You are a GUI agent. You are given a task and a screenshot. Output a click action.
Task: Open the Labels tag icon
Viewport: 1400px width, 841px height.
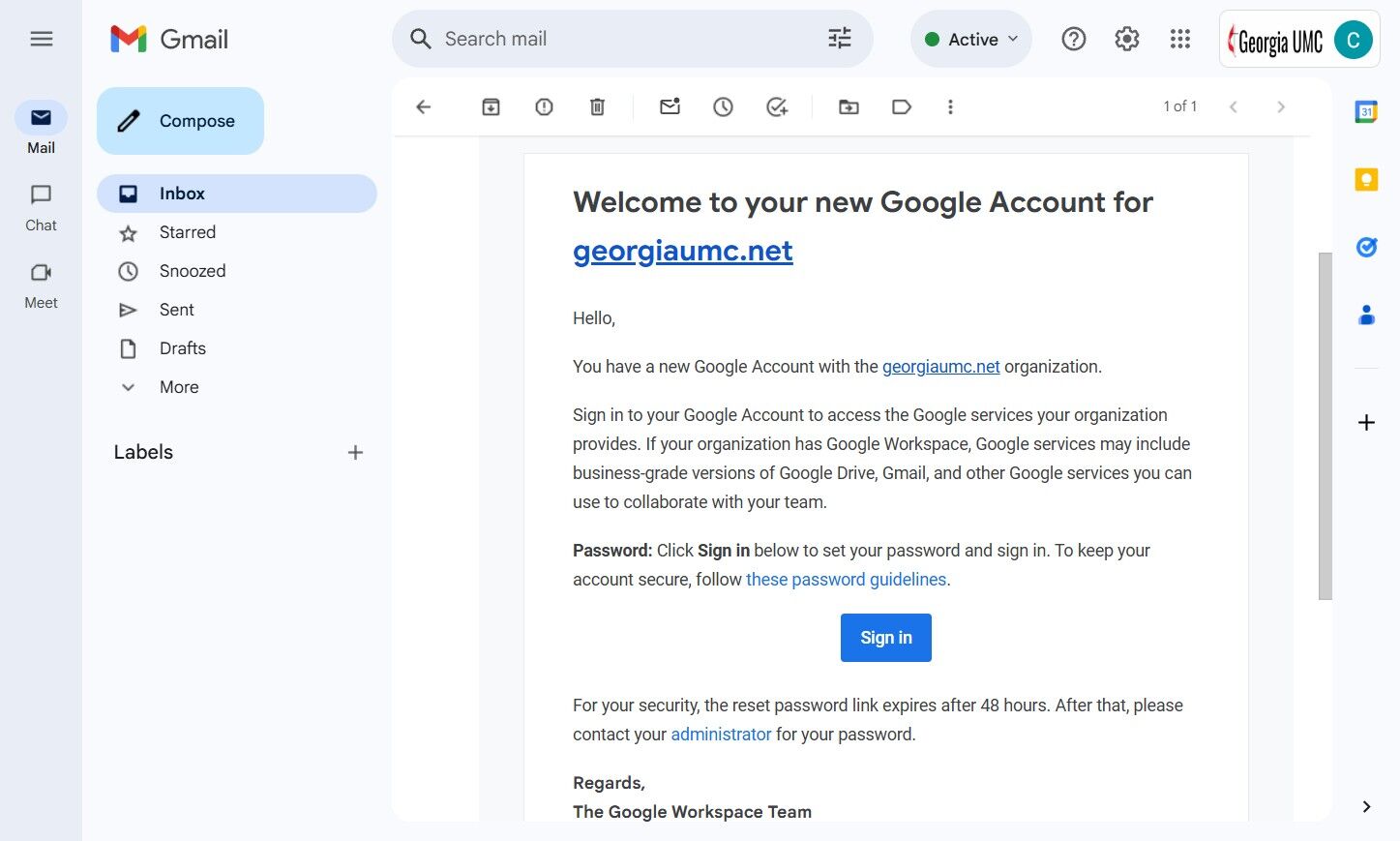pos(902,107)
